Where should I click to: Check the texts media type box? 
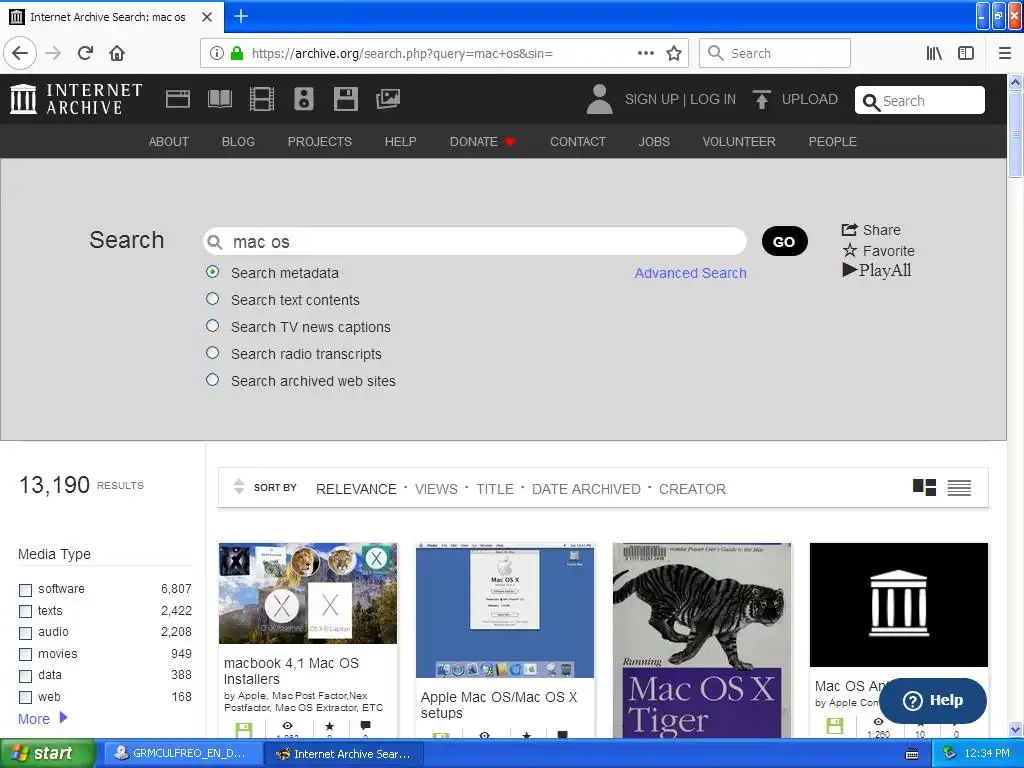[25, 611]
